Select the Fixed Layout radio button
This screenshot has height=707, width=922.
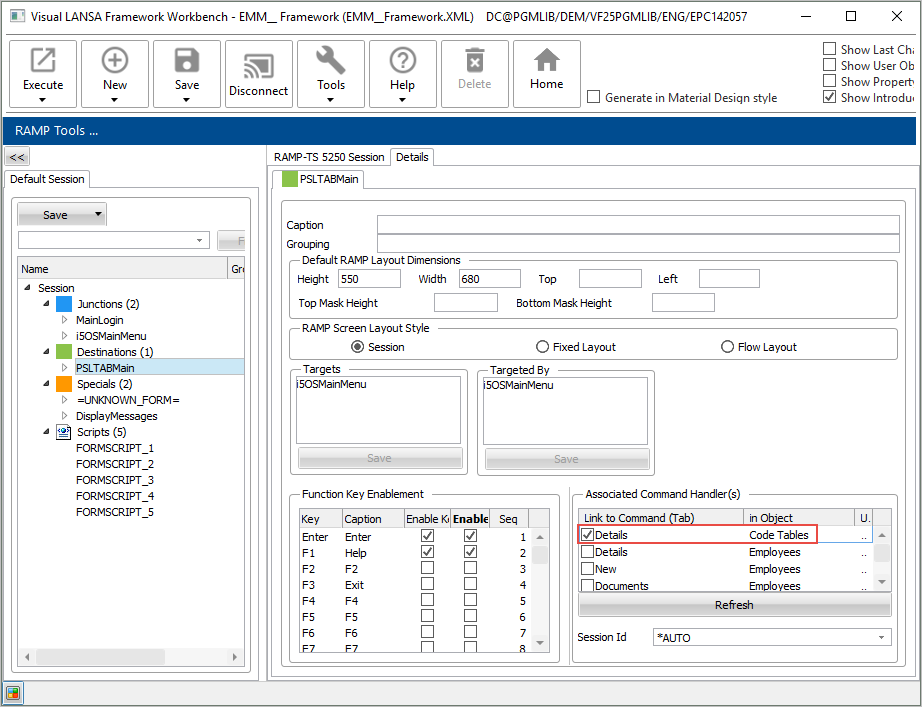(x=543, y=347)
